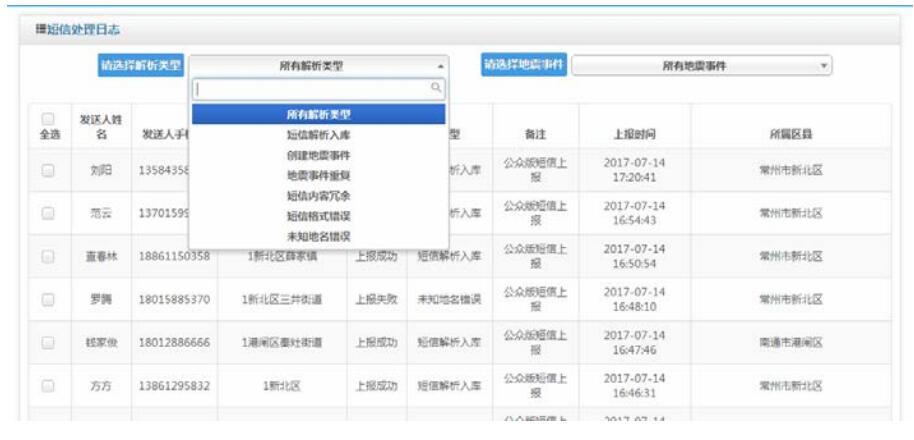Image resolution: width=914 pixels, height=440 pixels.
Task: Select the 短信内容冗余 option
Action: click(x=319, y=195)
